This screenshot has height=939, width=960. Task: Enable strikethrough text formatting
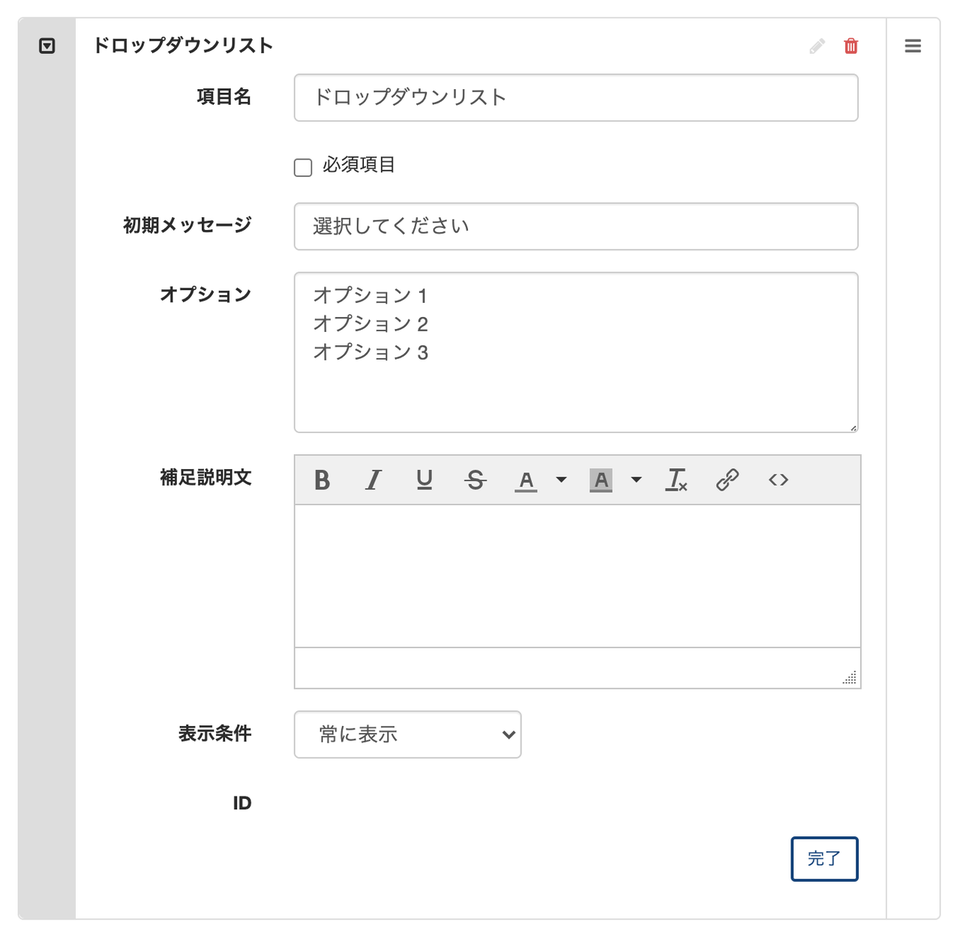click(x=475, y=480)
